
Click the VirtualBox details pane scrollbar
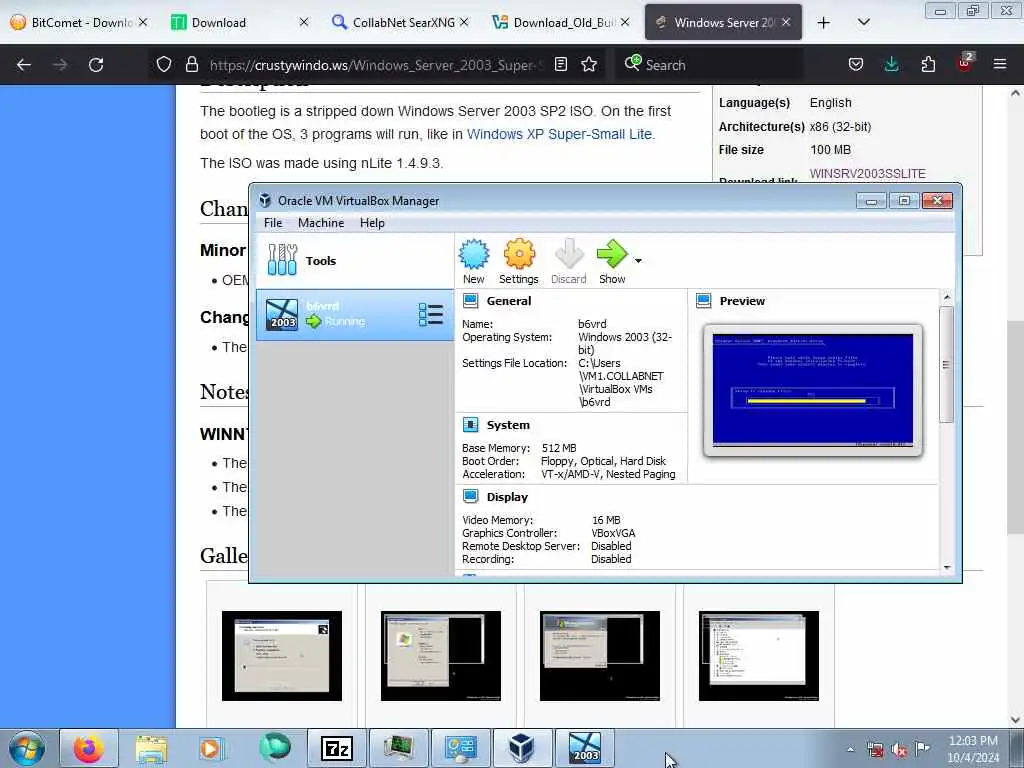(x=946, y=364)
